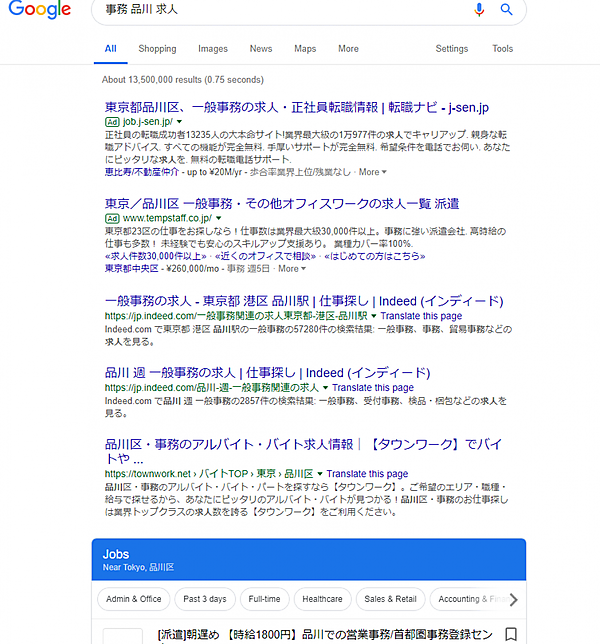
Task: Open «近くのオフィスで相談» sitelink
Action: point(265,256)
